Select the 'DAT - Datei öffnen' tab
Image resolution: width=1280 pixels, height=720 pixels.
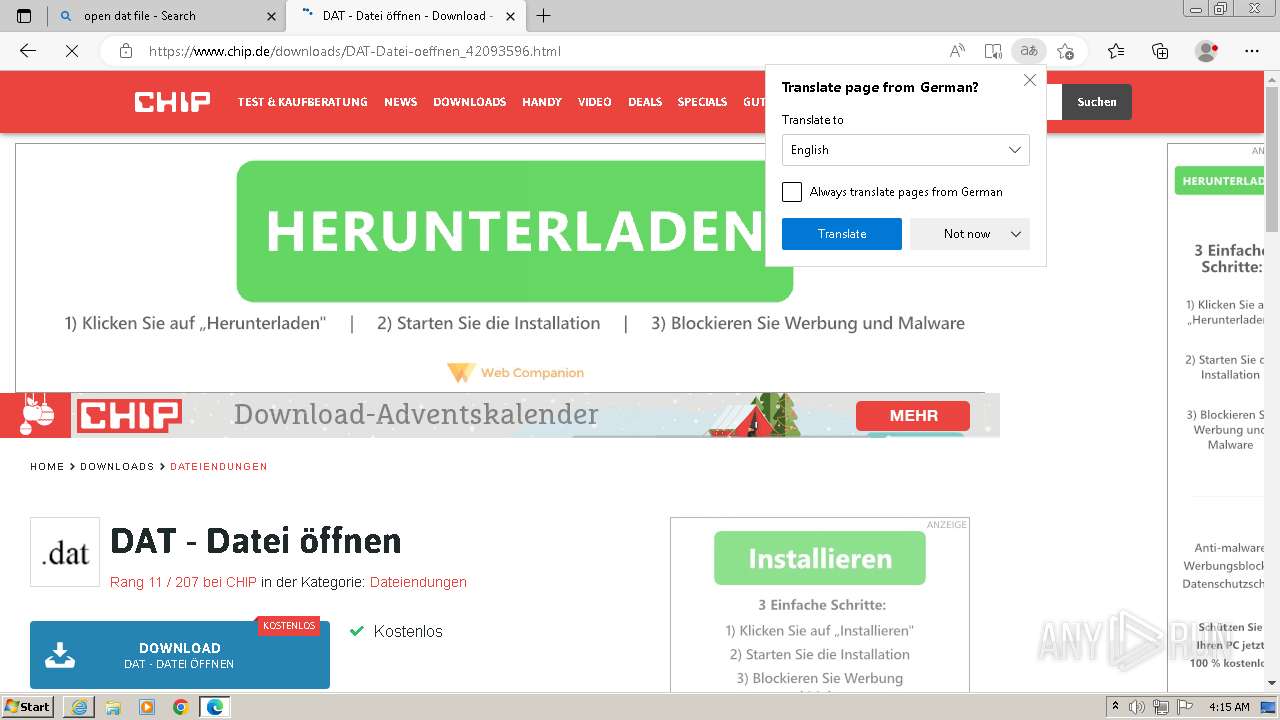pyautogui.click(x=405, y=16)
